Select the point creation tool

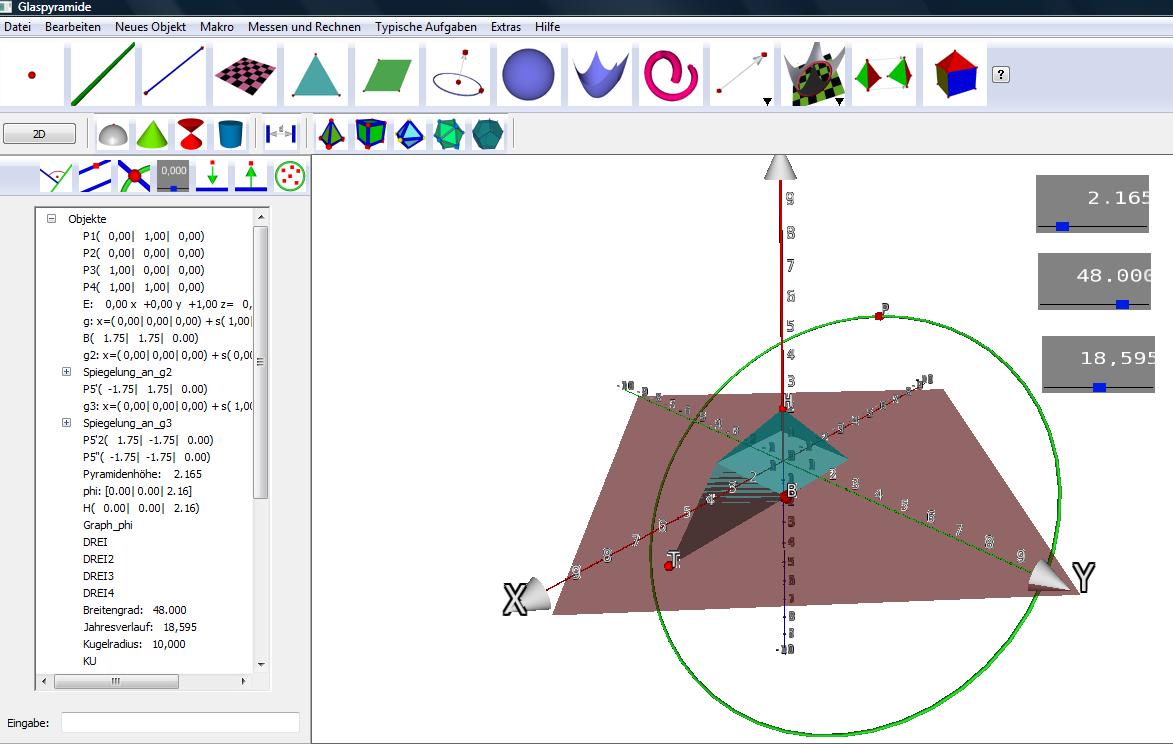pos(32,75)
